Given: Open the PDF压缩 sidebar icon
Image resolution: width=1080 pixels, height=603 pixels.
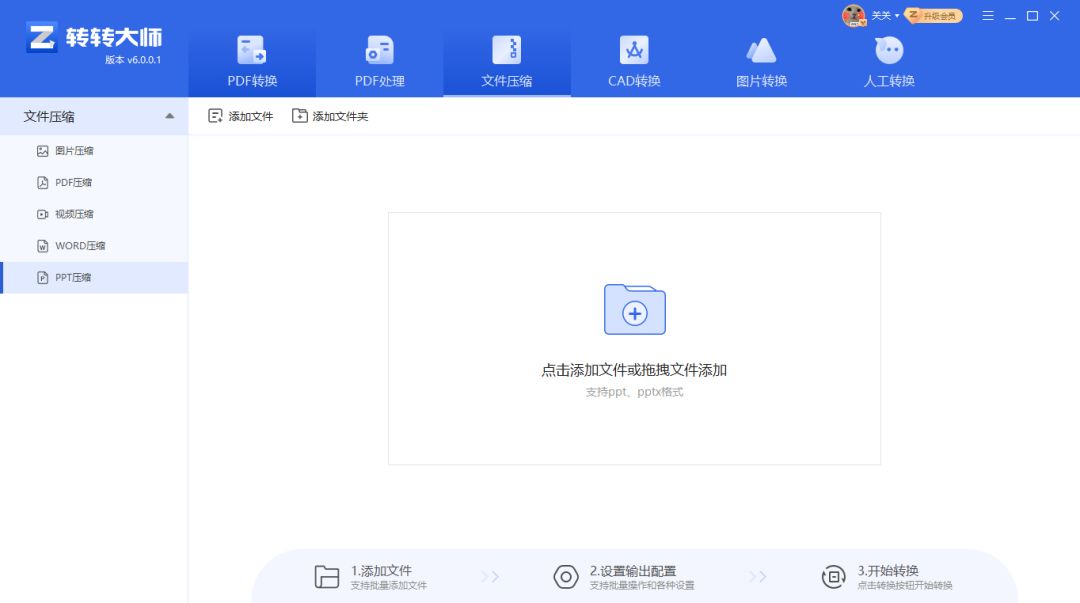Looking at the screenshot, I should click(x=42, y=182).
